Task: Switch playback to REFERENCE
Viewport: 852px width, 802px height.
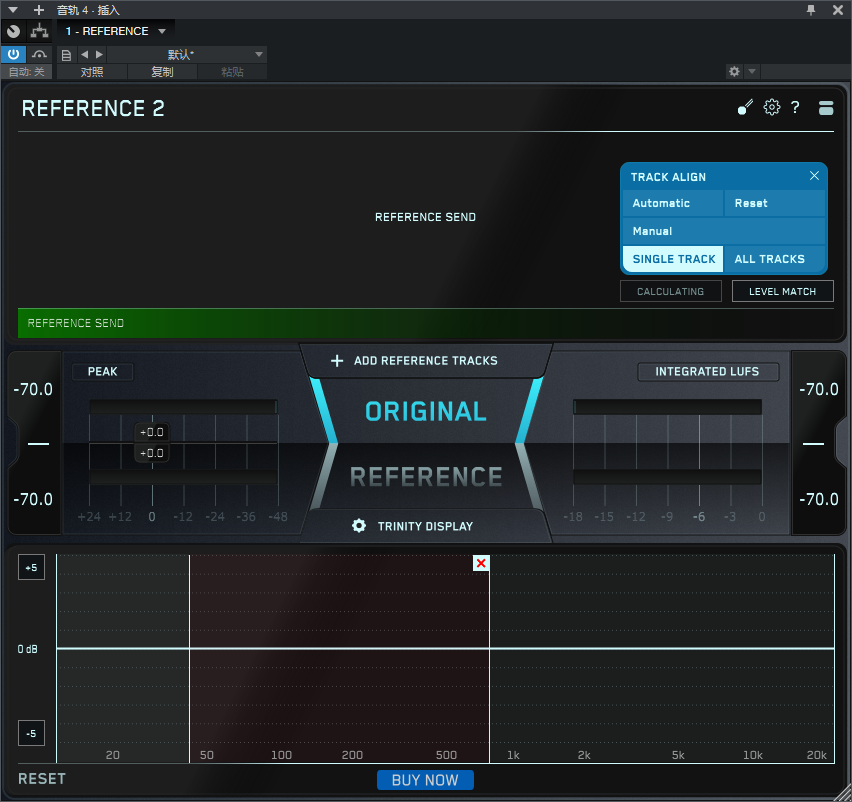Action: (425, 477)
